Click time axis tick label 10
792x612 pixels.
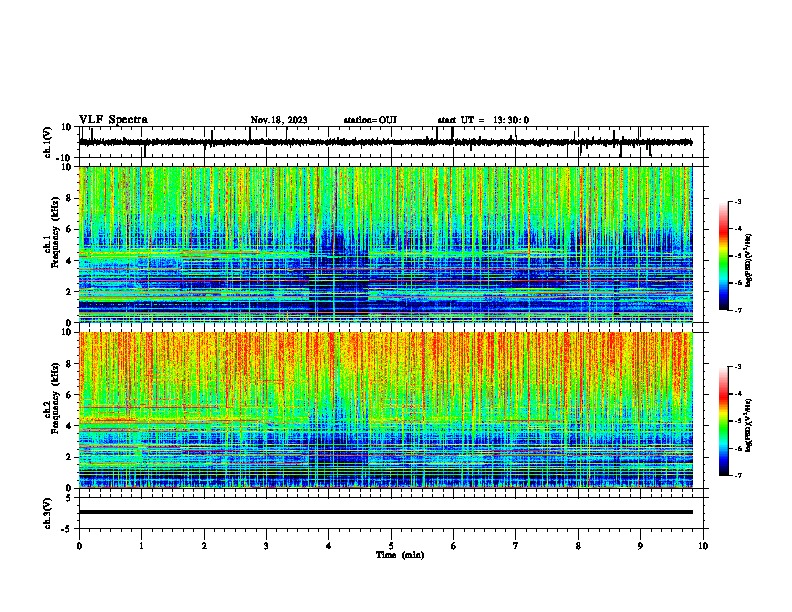(x=703, y=546)
